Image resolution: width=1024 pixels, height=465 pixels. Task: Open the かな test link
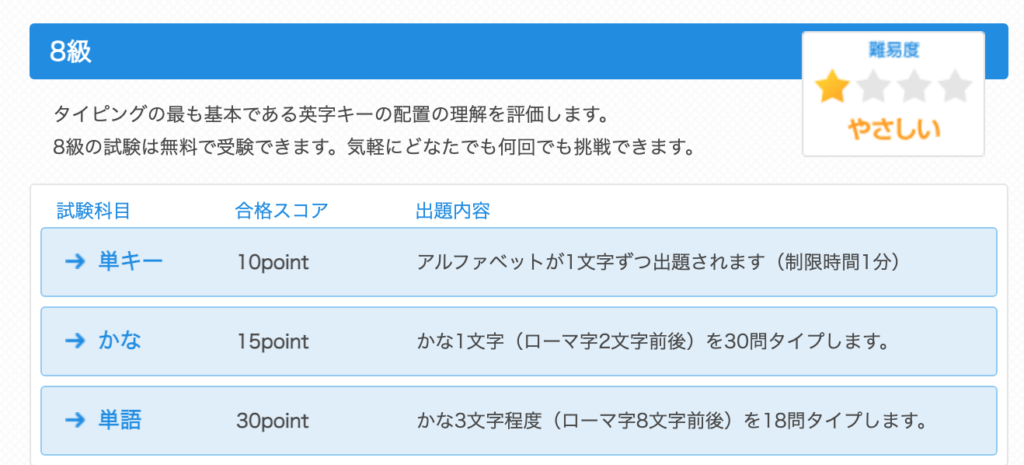click(x=120, y=341)
